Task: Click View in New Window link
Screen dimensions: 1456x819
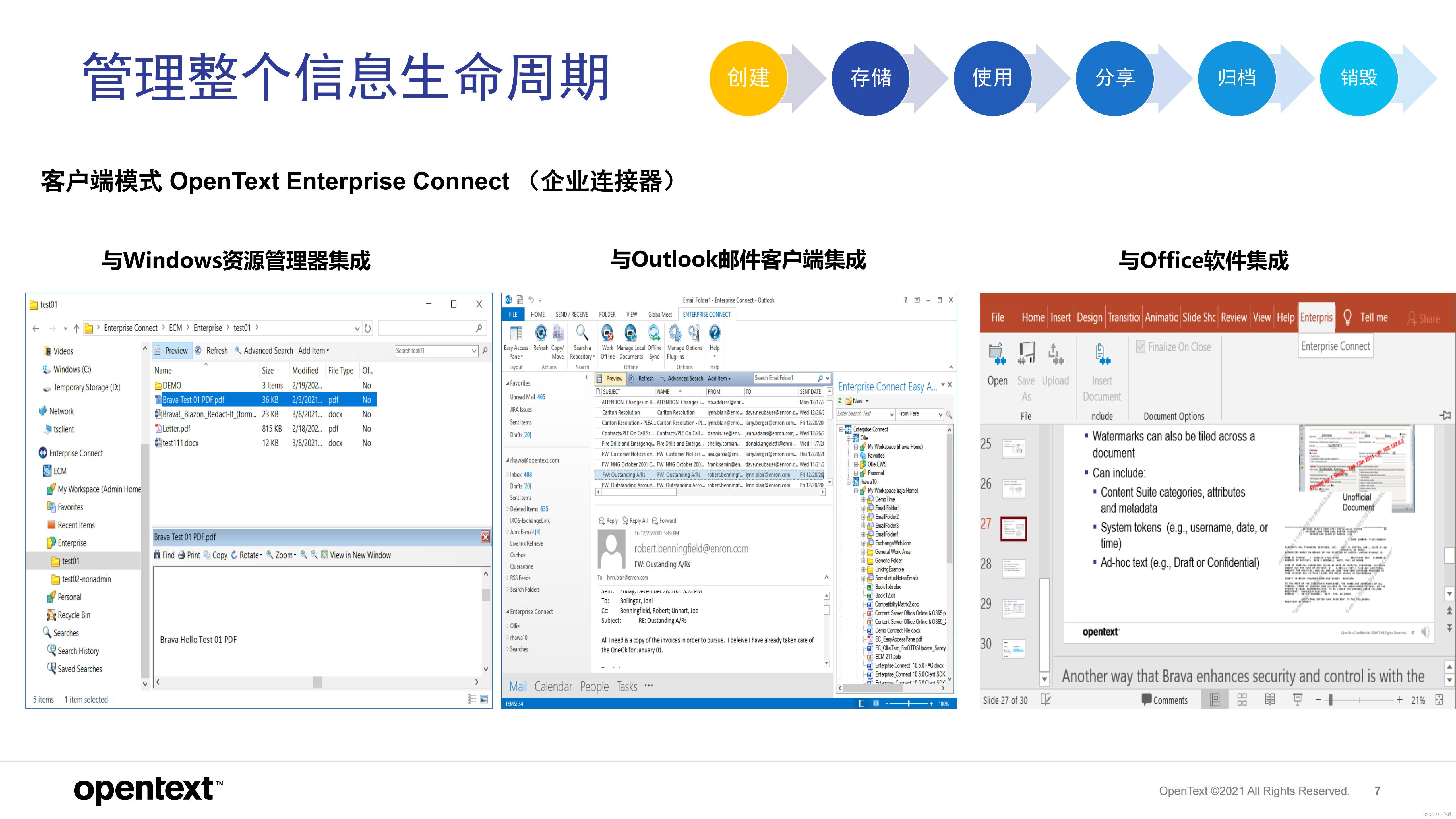Action: click(x=359, y=555)
